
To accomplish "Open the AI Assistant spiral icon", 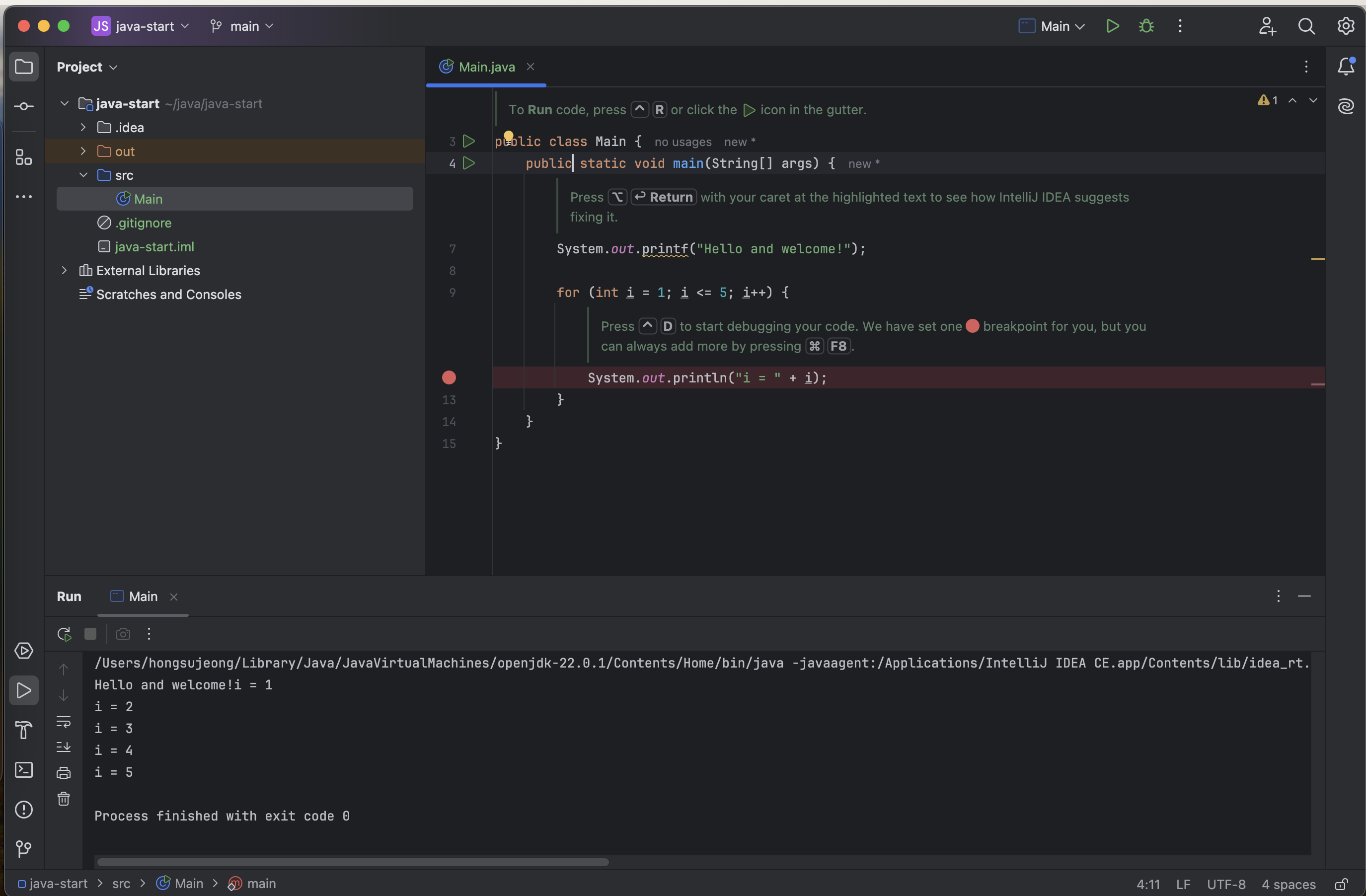I will point(1346,107).
